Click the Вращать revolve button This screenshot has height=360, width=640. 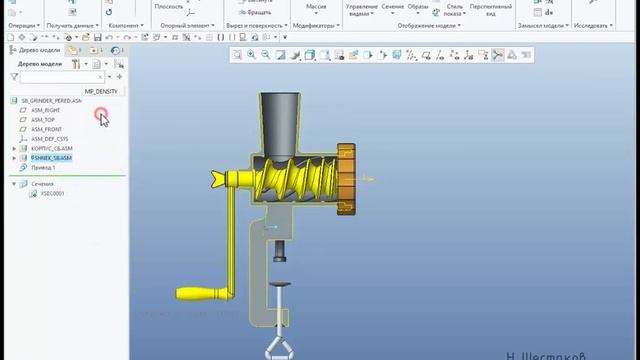tap(255, 13)
